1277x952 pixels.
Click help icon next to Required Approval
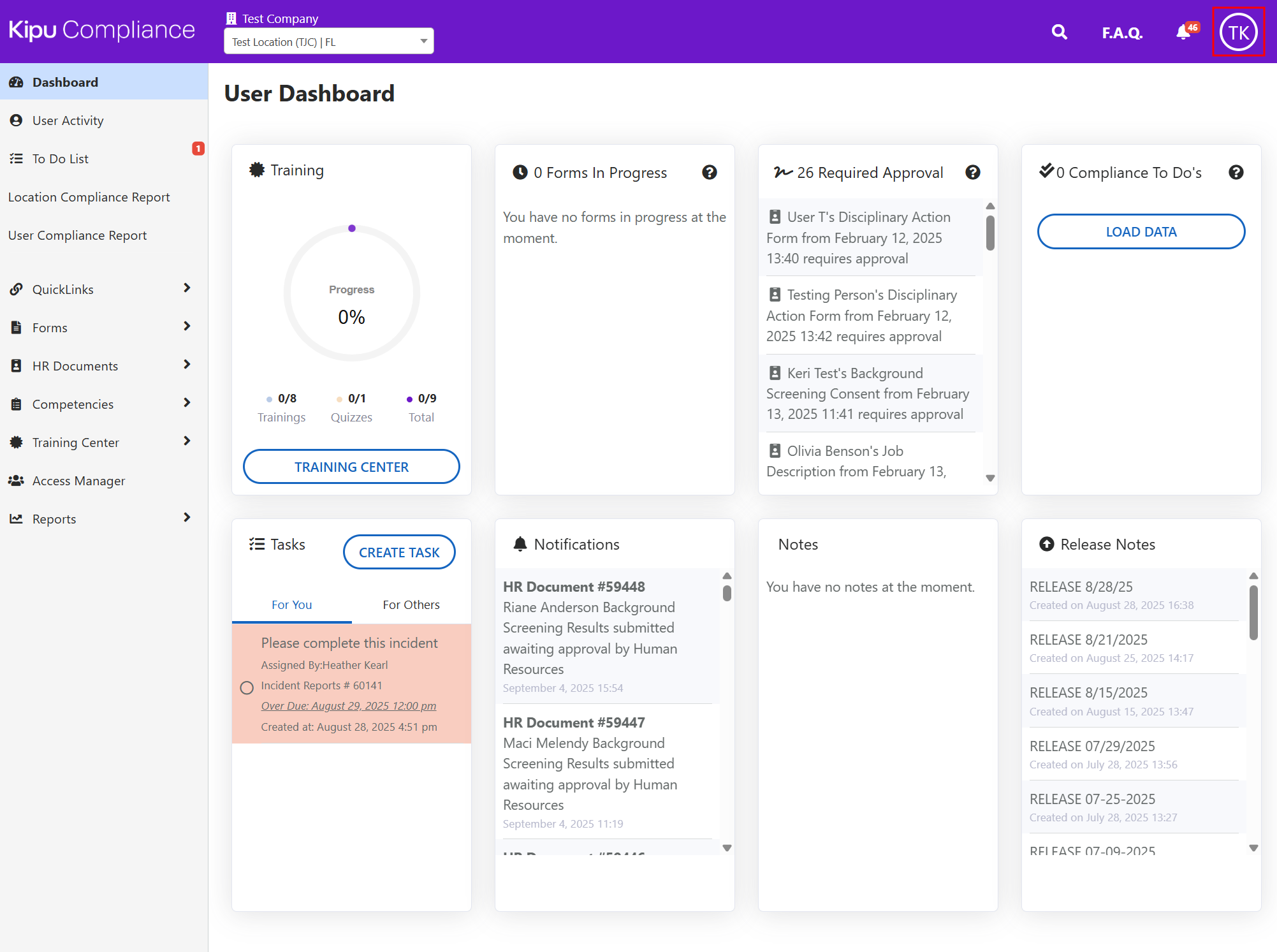973,172
